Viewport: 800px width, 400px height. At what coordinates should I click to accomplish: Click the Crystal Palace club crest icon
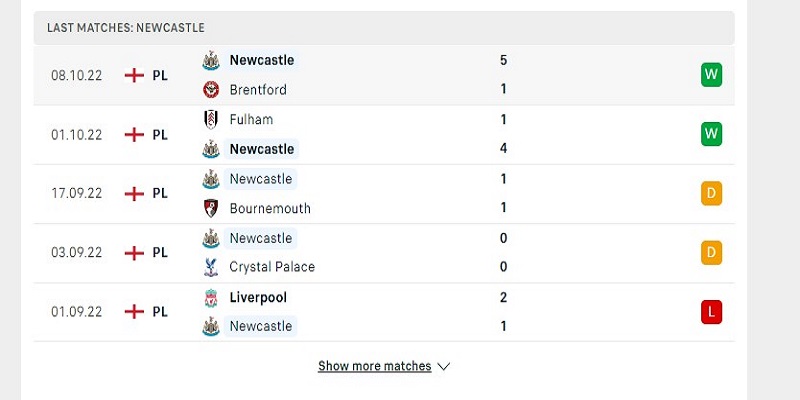(211, 267)
